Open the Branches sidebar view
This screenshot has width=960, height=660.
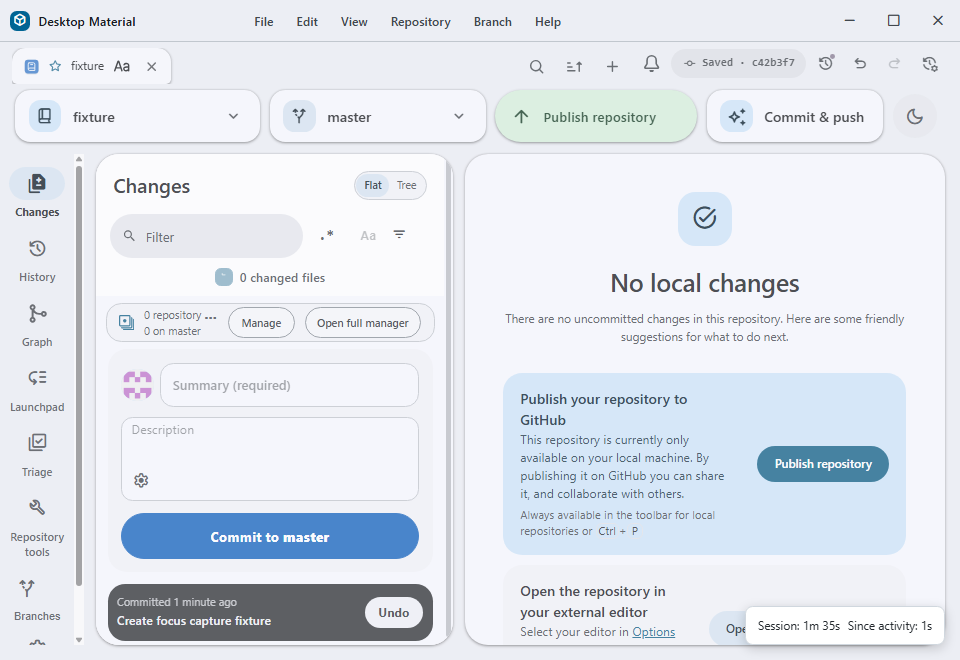pyautogui.click(x=37, y=600)
